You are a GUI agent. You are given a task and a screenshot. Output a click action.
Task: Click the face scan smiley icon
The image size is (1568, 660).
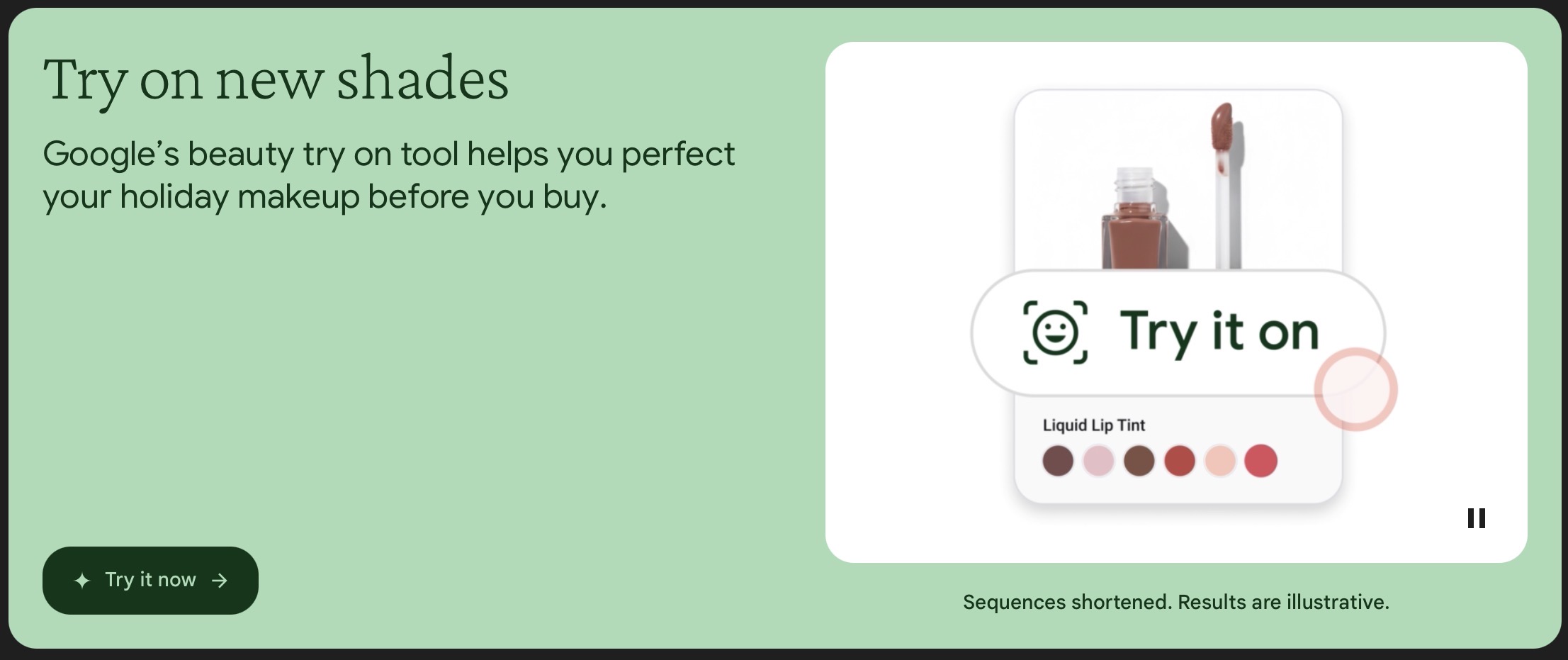click(1055, 332)
